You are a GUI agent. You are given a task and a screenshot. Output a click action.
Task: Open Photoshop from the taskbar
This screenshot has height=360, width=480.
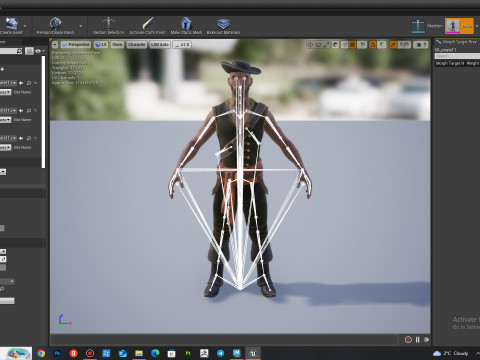pos(57,353)
